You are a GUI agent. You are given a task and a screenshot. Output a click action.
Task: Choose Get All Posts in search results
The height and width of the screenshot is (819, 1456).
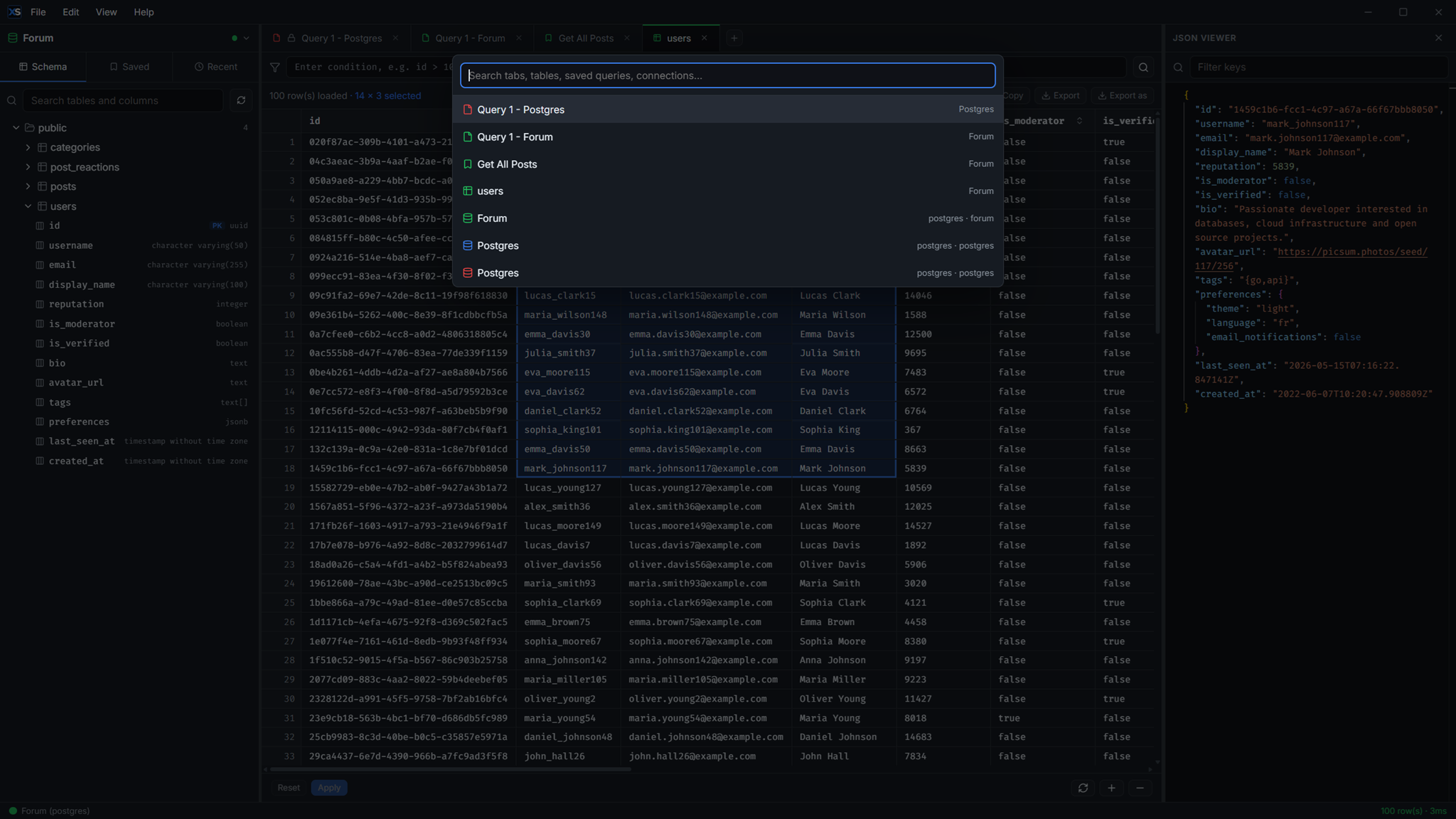coord(728,164)
